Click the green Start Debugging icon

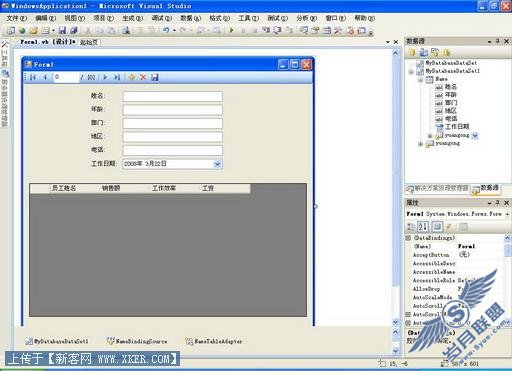(232, 31)
